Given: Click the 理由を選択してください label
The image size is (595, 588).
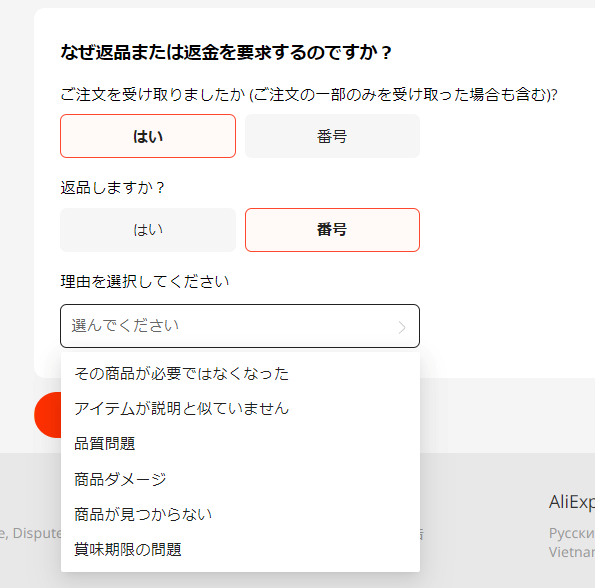Looking at the screenshot, I should [145, 282].
